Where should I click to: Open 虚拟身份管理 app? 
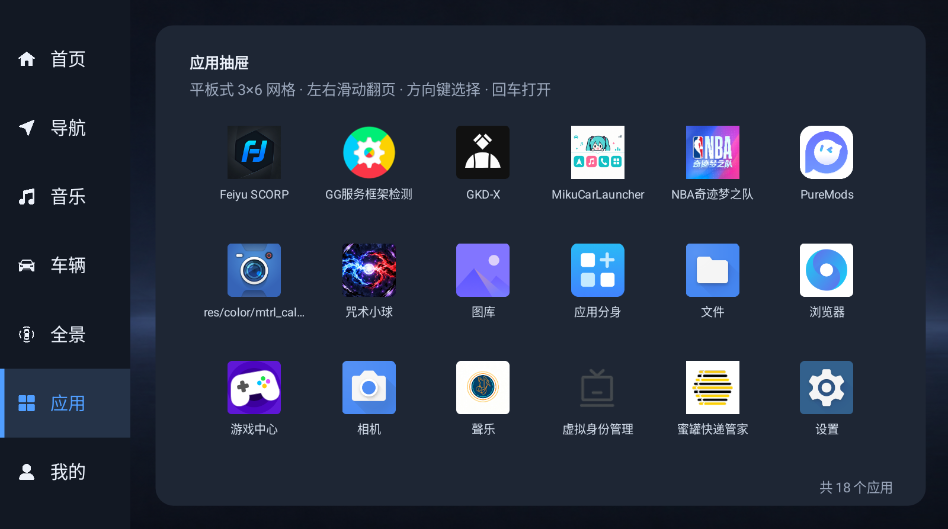[x=597, y=388]
